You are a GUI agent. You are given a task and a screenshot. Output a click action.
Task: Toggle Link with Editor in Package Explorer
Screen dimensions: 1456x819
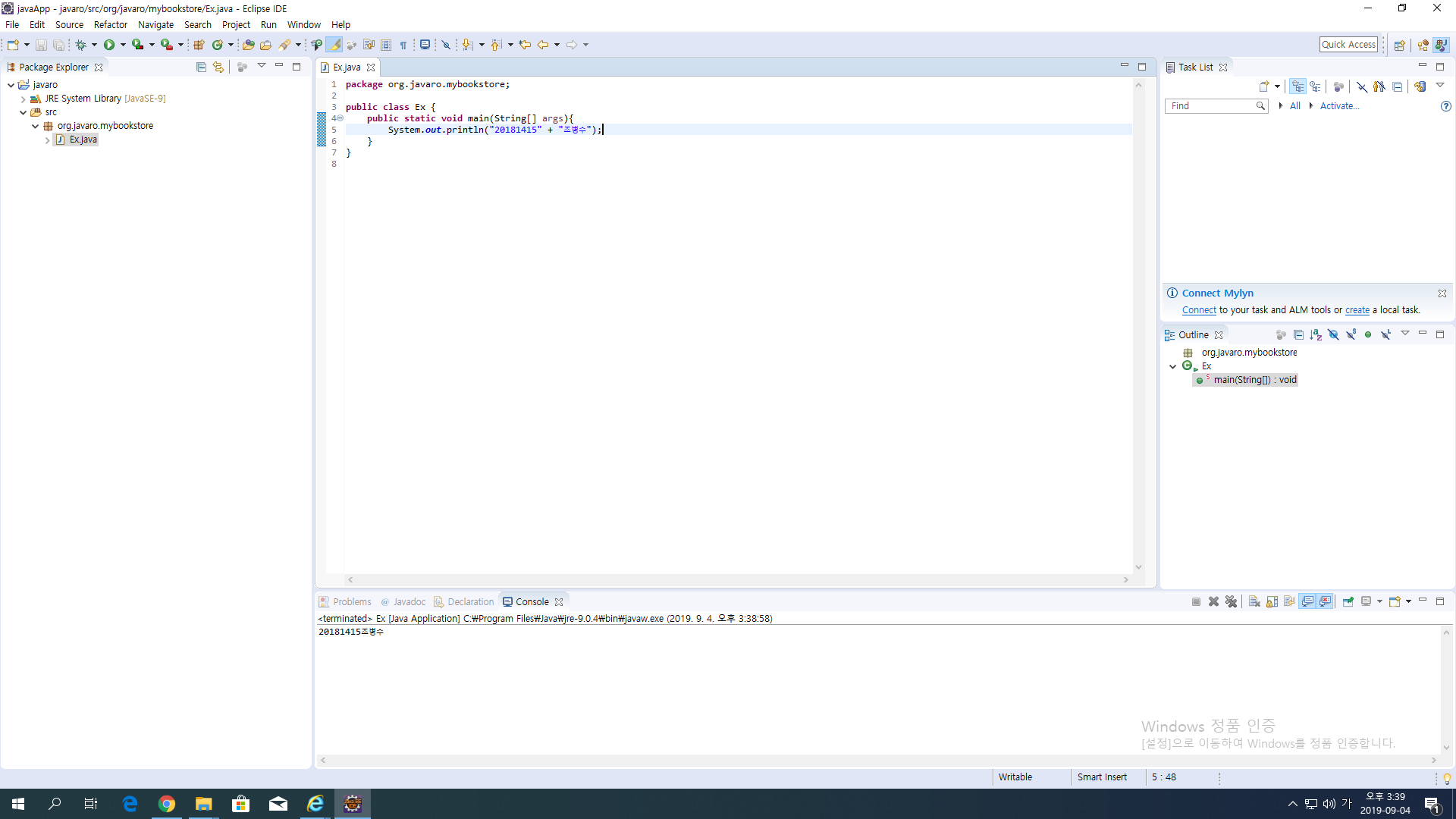click(x=218, y=67)
